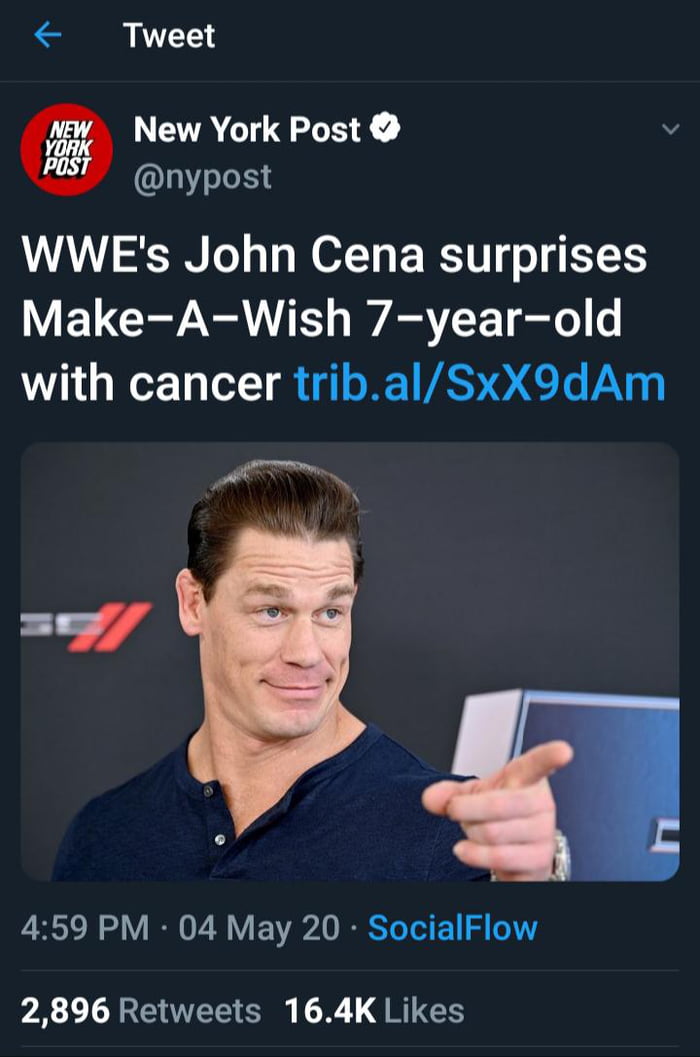Image resolution: width=700 pixels, height=1057 pixels.
Task: Show who liked via 16.4K Likes
Action: (374, 1011)
